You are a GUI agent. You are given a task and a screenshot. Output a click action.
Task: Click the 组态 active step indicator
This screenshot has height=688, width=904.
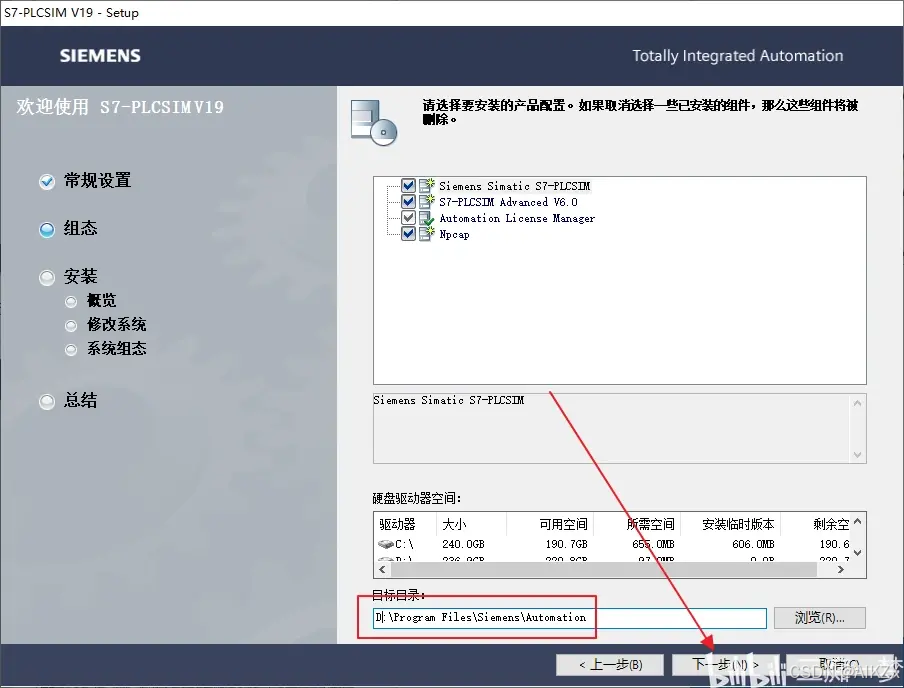pyautogui.click(x=47, y=230)
